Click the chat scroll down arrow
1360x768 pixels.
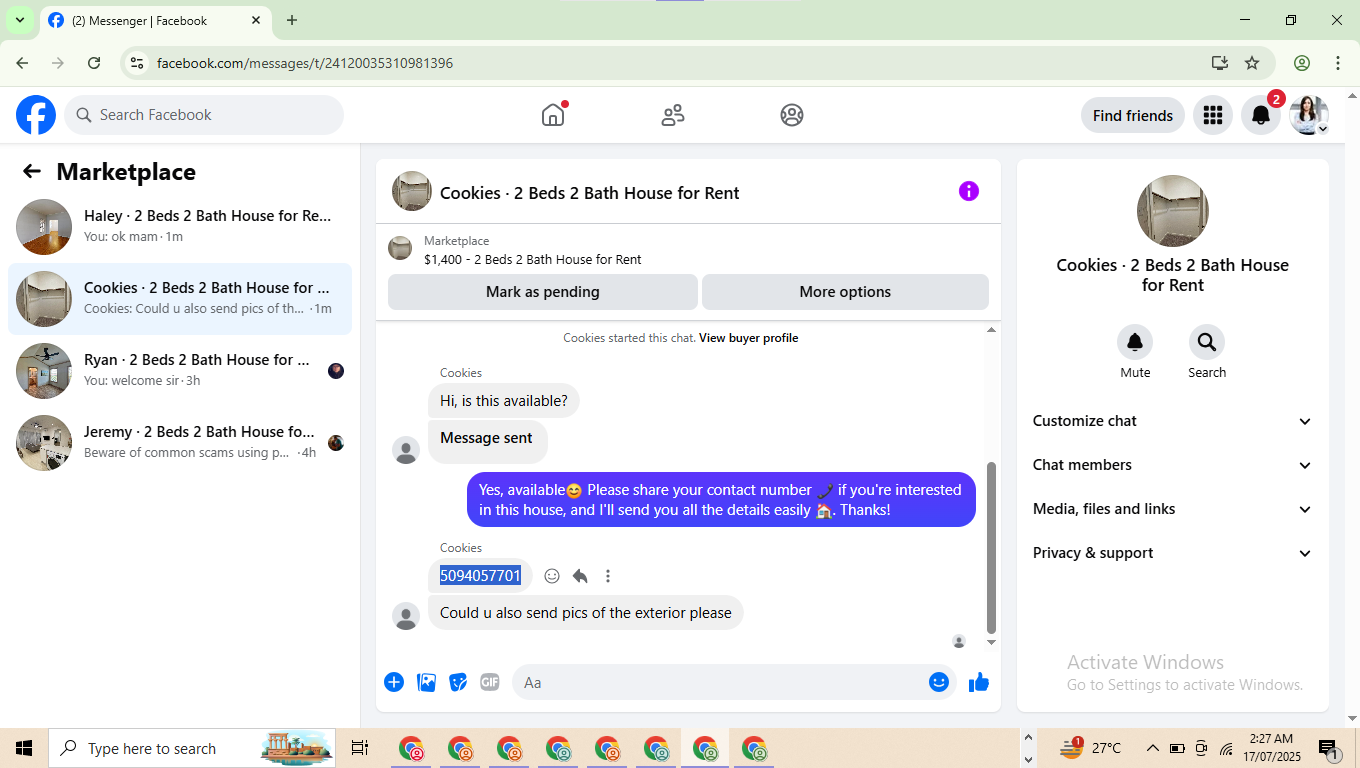(x=991, y=642)
